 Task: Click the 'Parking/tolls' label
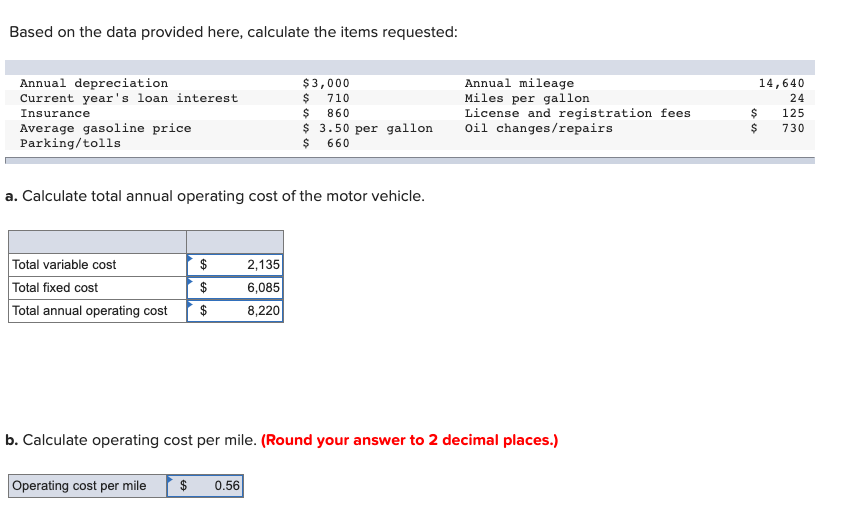(x=70, y=144)
